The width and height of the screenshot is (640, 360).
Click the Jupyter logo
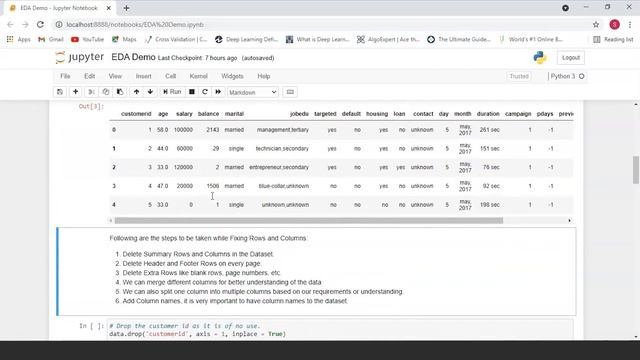[80, 58]
